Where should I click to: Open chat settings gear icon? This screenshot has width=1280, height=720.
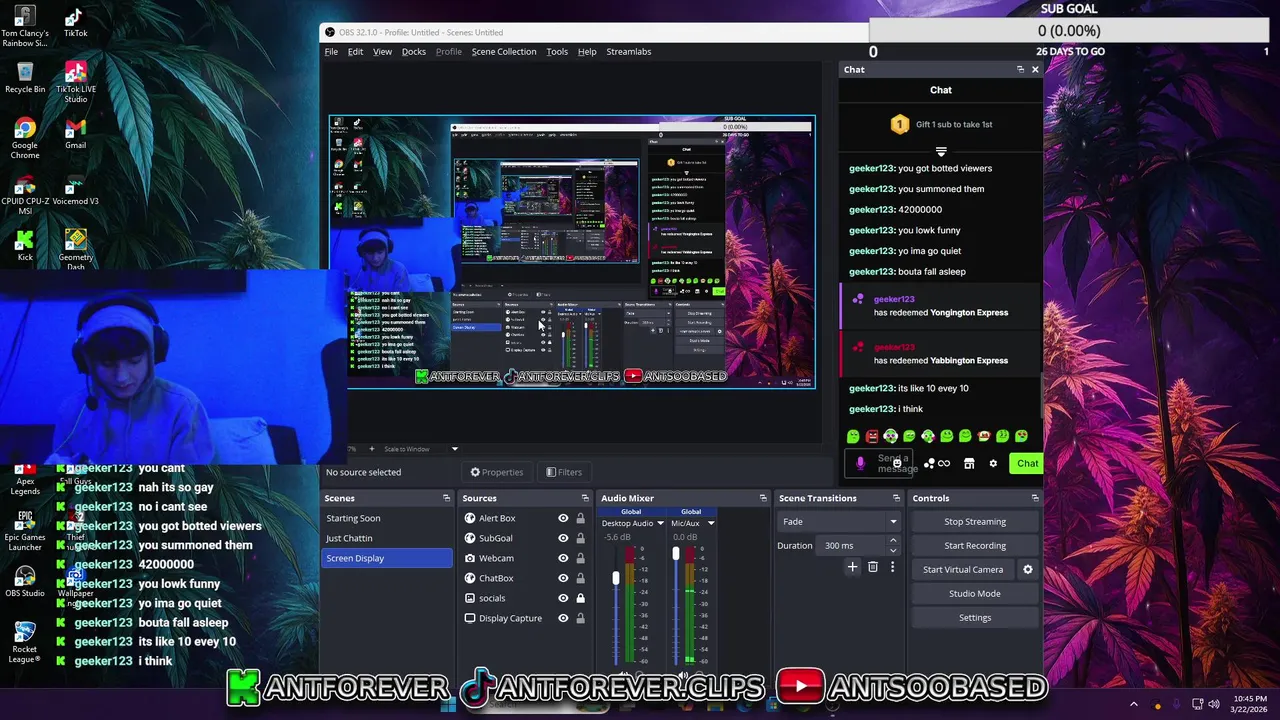(993, 463)
